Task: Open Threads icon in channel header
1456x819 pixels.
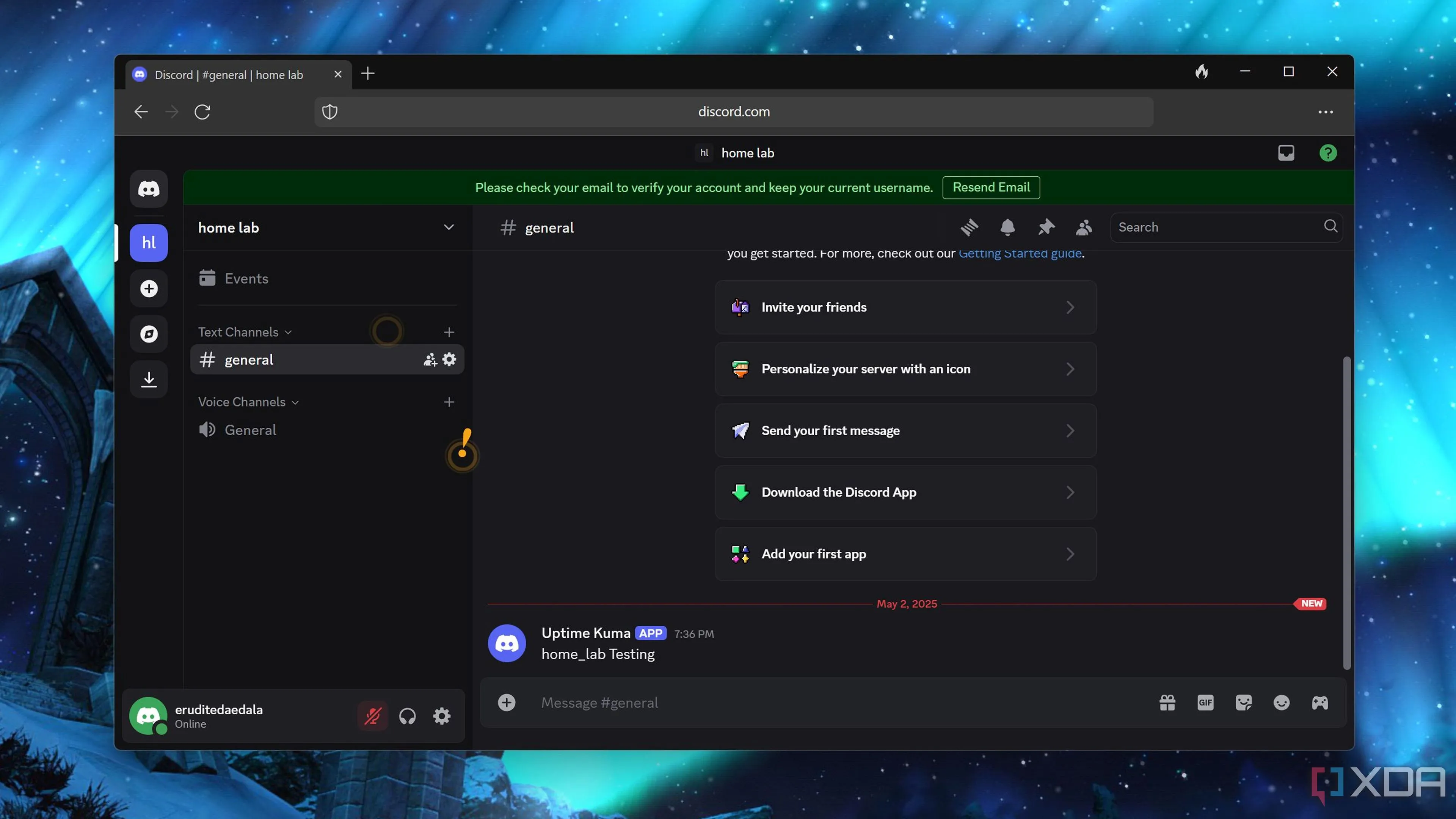Action: 970,227
